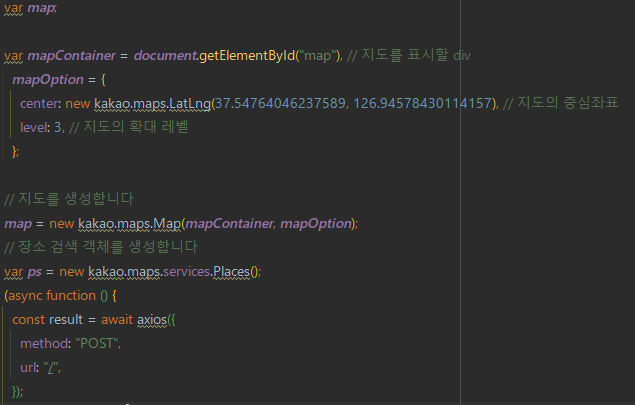Click the 'center:' property key
Image resolution: width=635 pixels, height=405 pixels.
40,104
